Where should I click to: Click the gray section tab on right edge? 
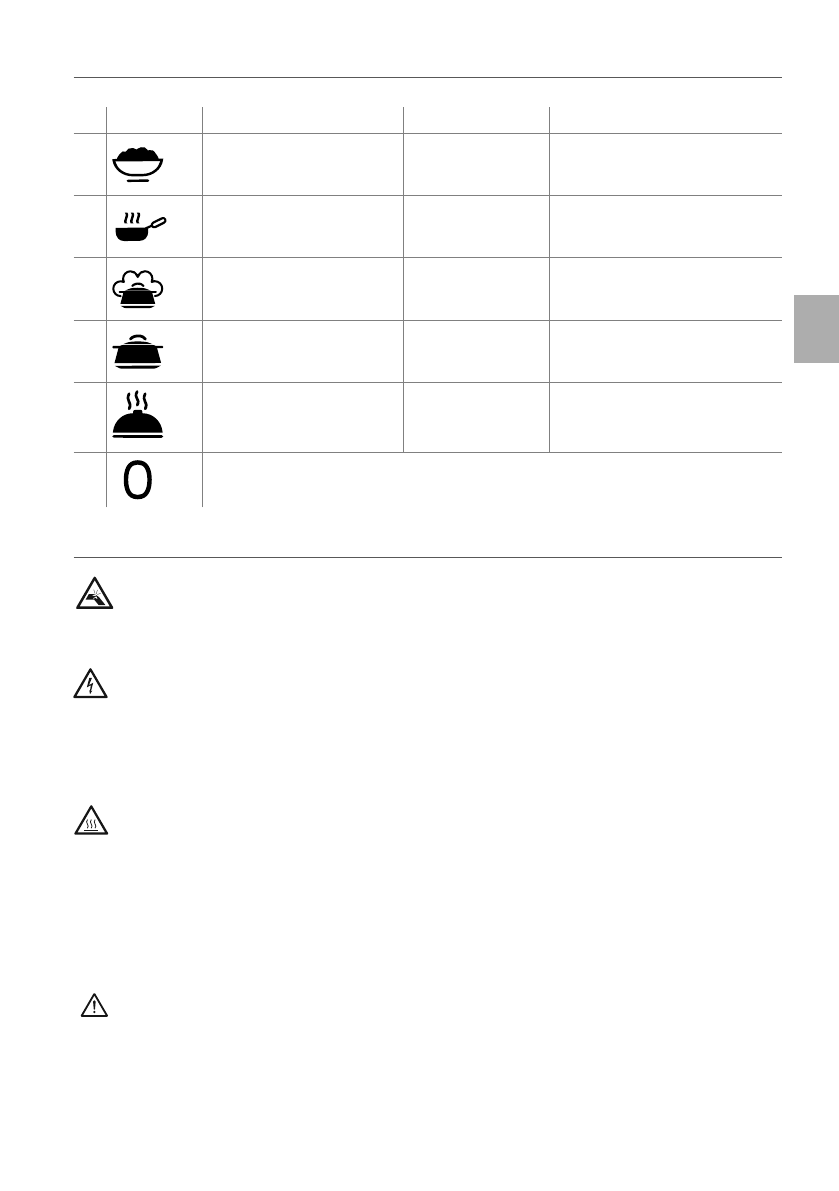[816, 329]
